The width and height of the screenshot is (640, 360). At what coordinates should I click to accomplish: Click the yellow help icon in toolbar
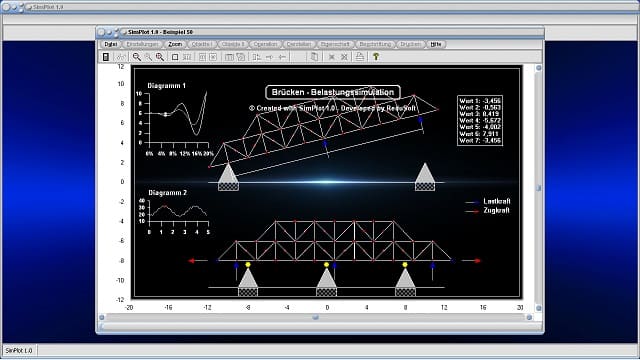pos(376,57)
